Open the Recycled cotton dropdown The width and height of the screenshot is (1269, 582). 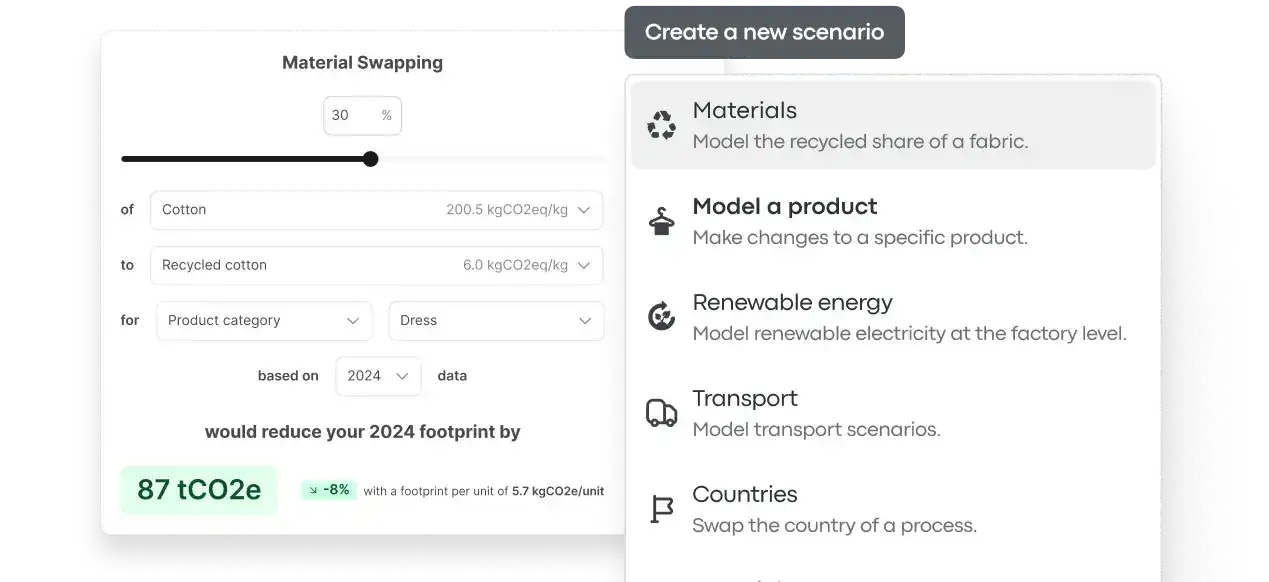(376, 265)
